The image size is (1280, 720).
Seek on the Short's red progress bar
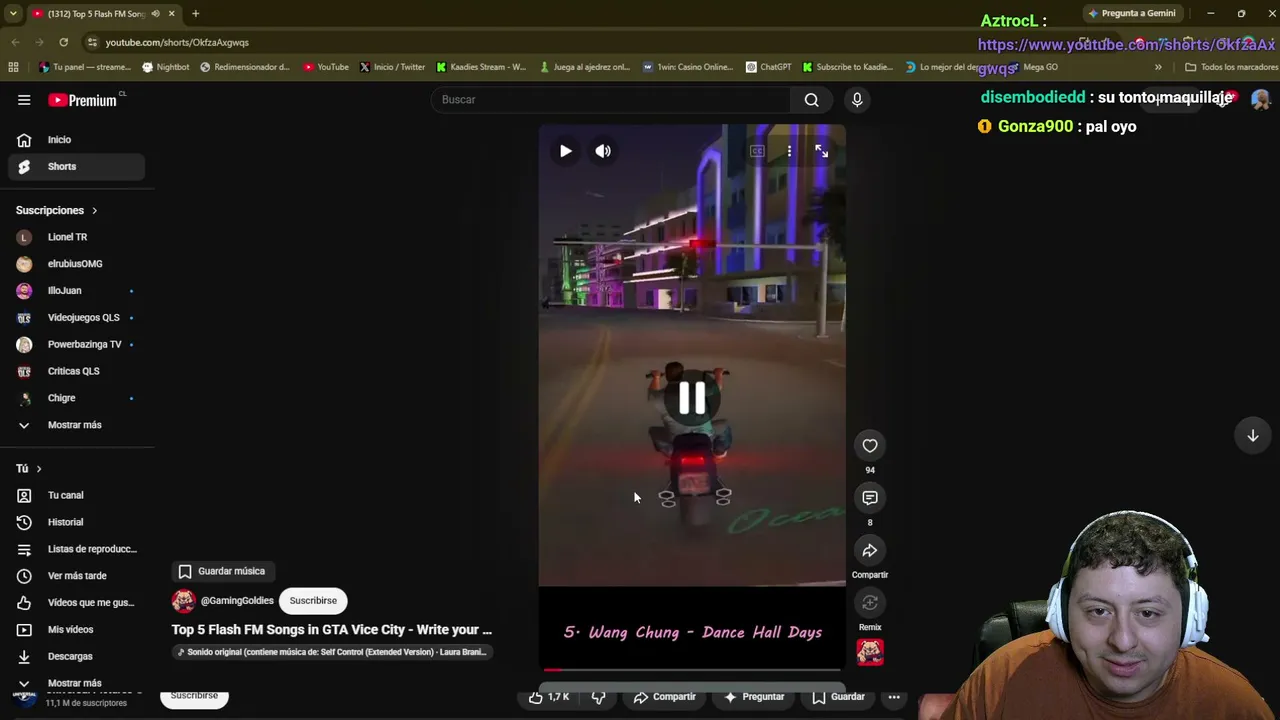pyautogui.click(x=692, y=670)
